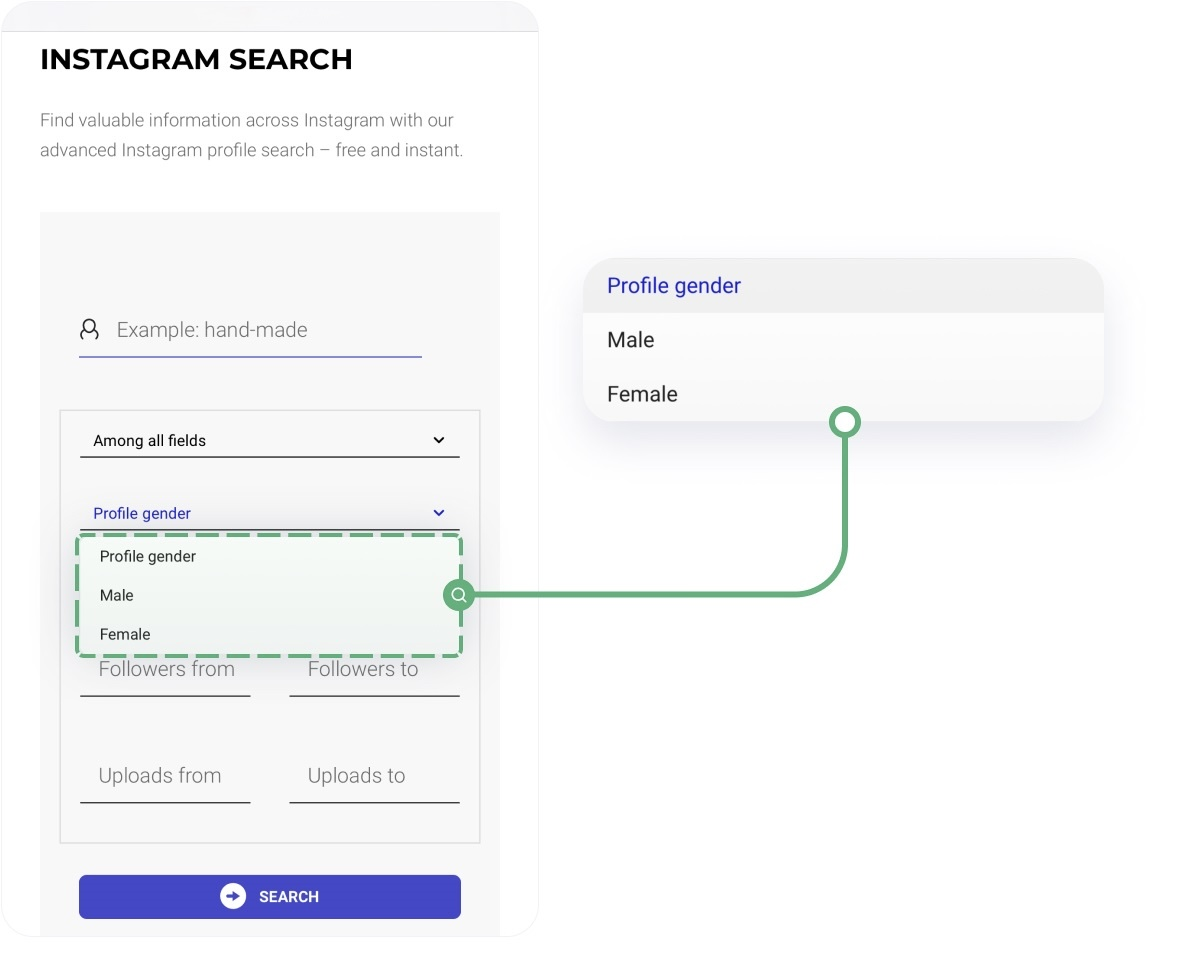This screenshot has height=961, width=1200.
Task: Select the Profile gender option in the dropdown
Action: point(147,556)
